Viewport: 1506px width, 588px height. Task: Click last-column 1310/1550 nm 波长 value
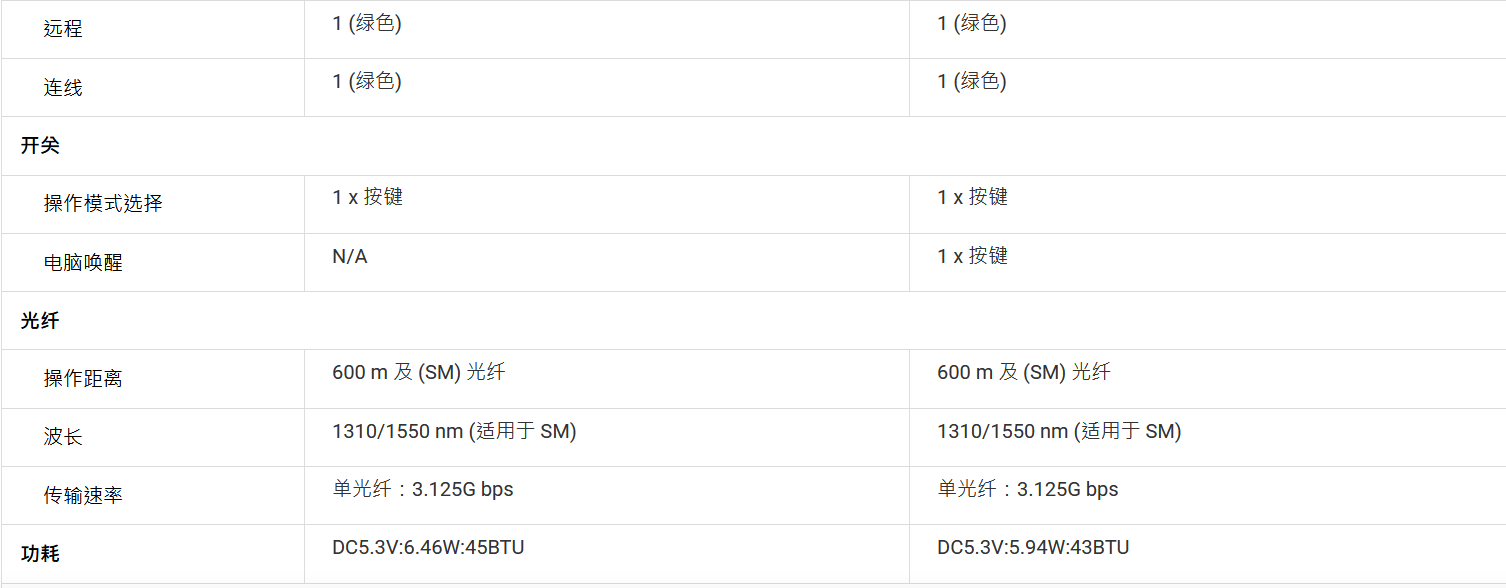click(1059, 431)
